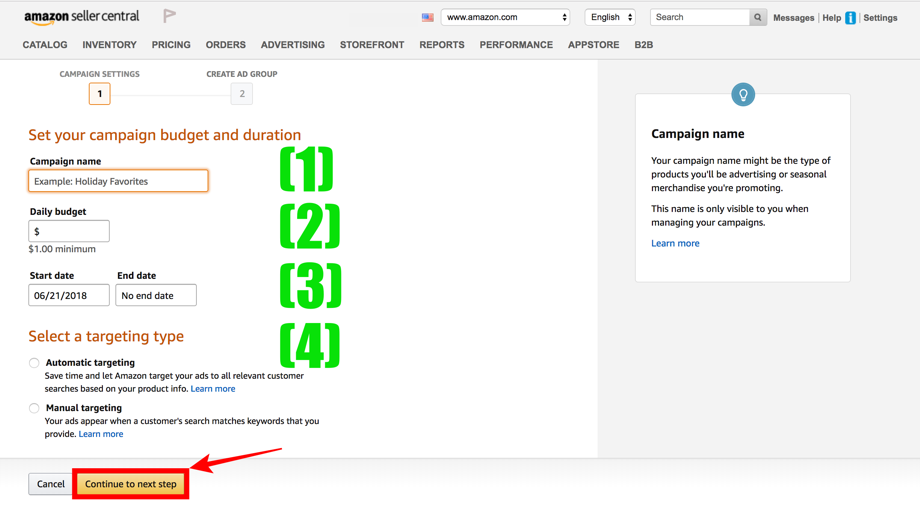Open the End date picker field
The image size is (920, 506).
156,295
